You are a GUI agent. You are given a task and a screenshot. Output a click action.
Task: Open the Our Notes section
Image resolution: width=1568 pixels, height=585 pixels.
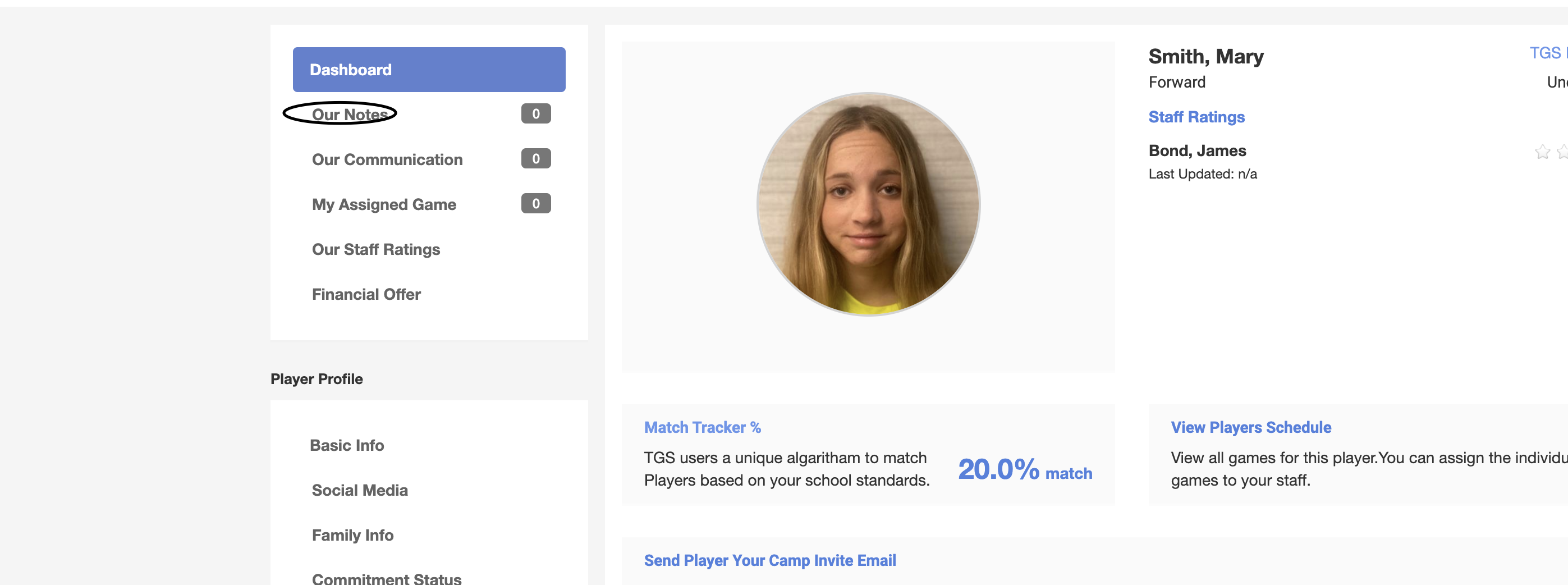tap(350, 115)
